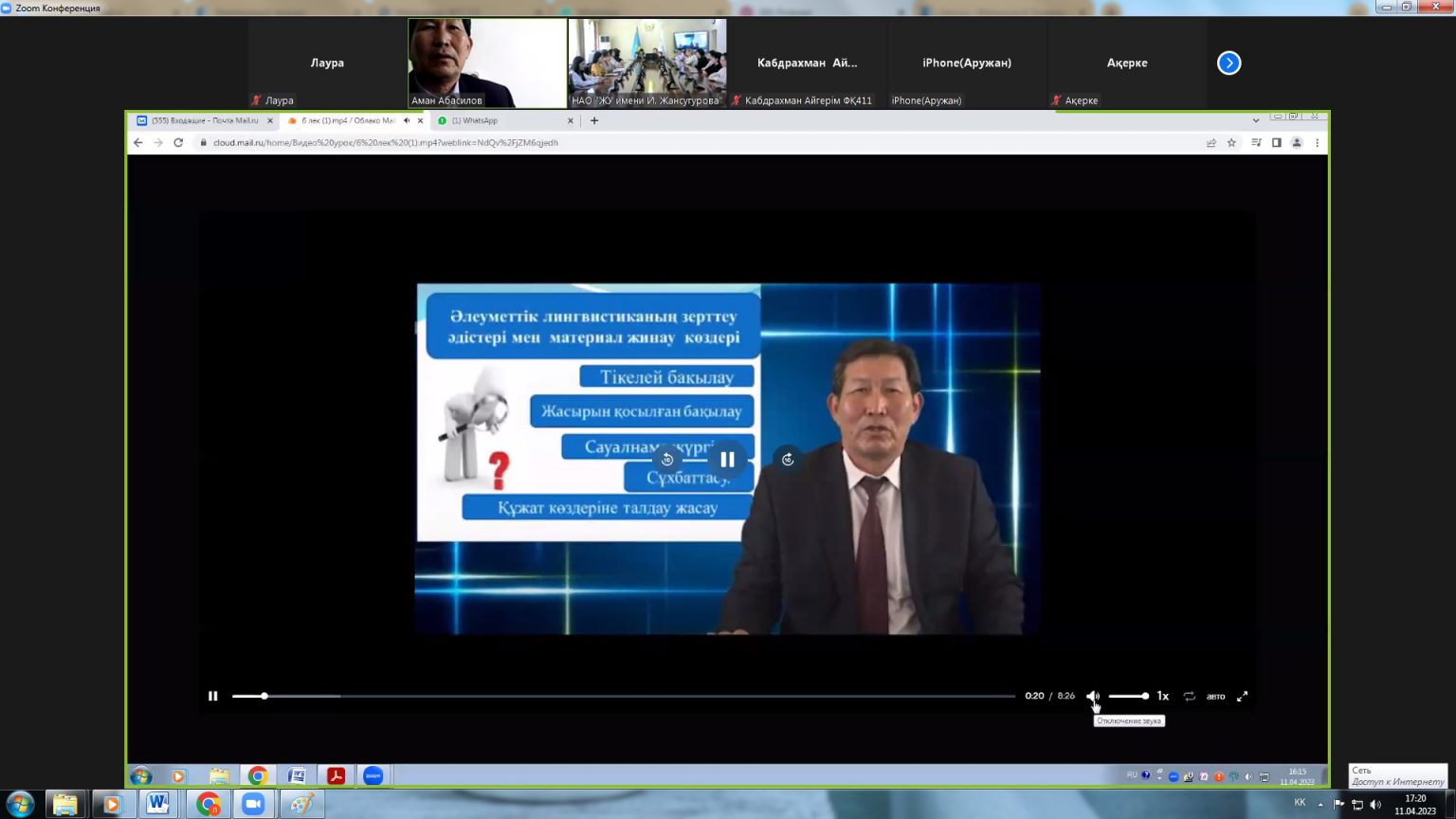Enter fullscreen mode in video player
Image resolution: width=1456 pixels, height=819 pixels.
pos(1242,696)
